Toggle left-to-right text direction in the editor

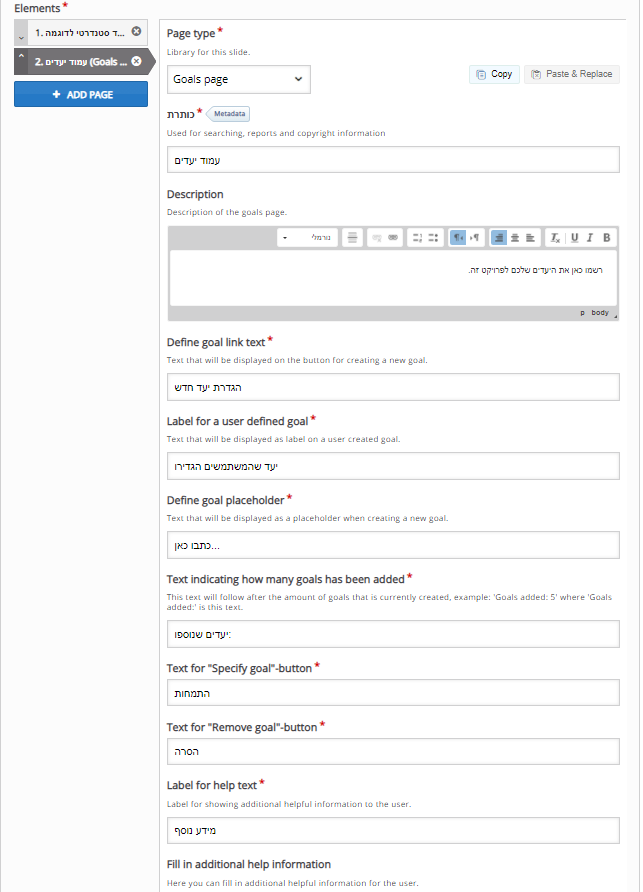(x=473, y=237)
